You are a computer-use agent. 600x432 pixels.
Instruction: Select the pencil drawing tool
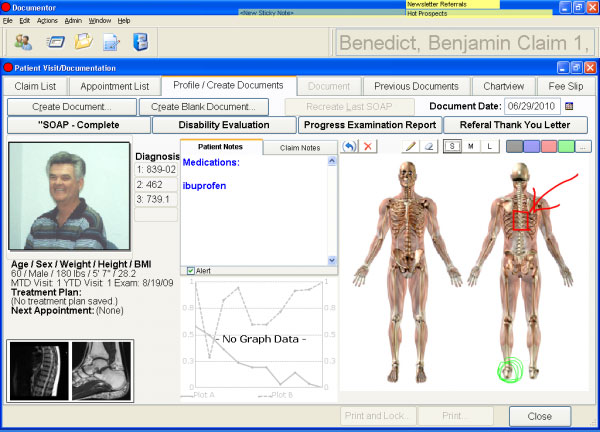click(x=411, y=146)
